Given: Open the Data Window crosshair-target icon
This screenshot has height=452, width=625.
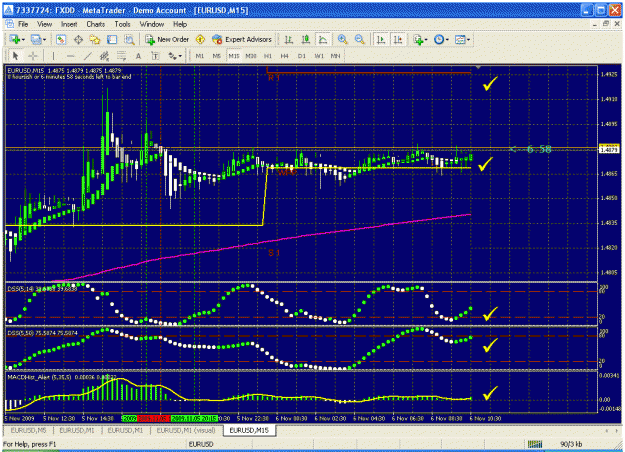Looking at the screenshot, I should coord(78,39).
